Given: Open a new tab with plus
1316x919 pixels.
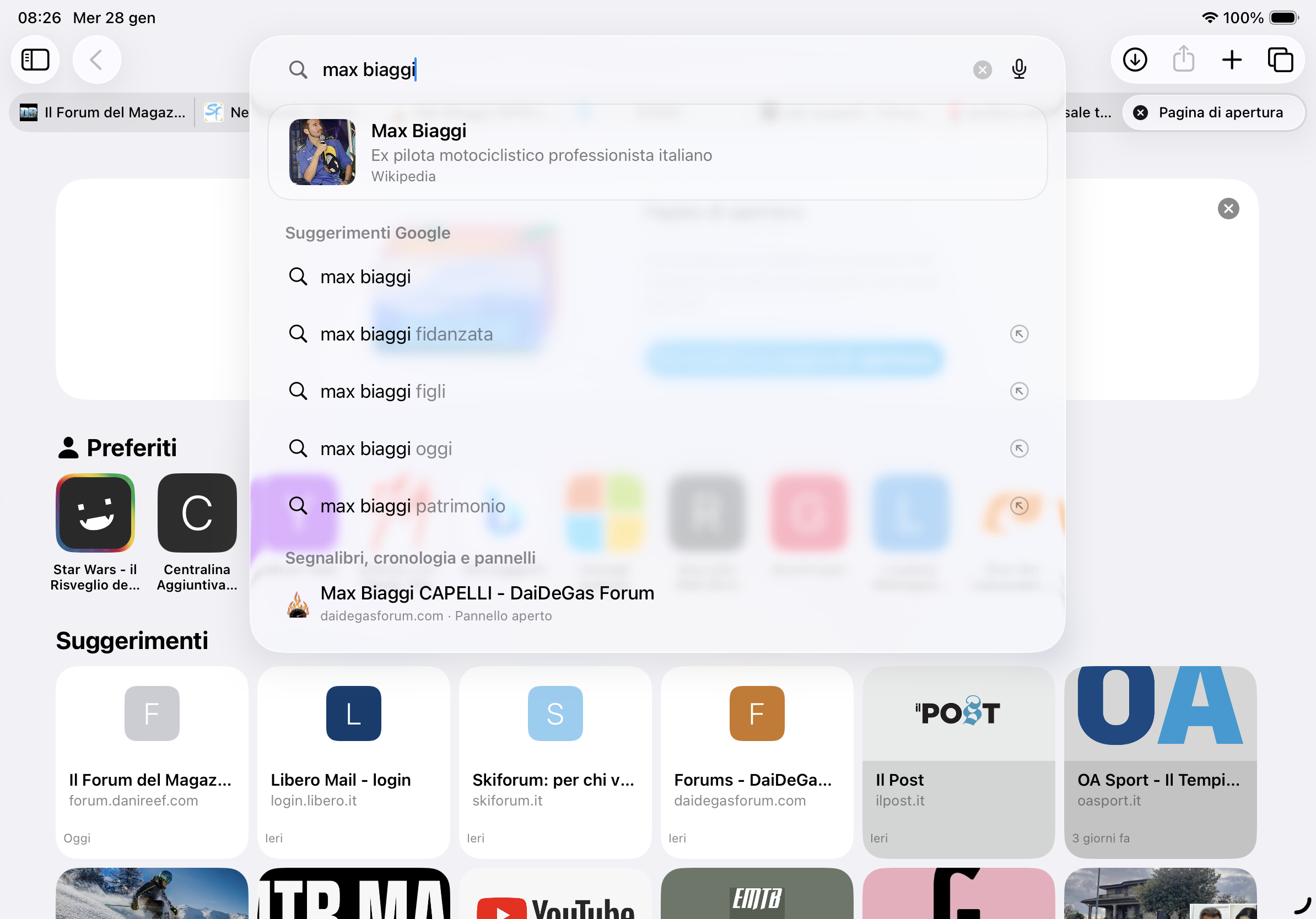Looking at the screenshot, I should coord(1231,60).
